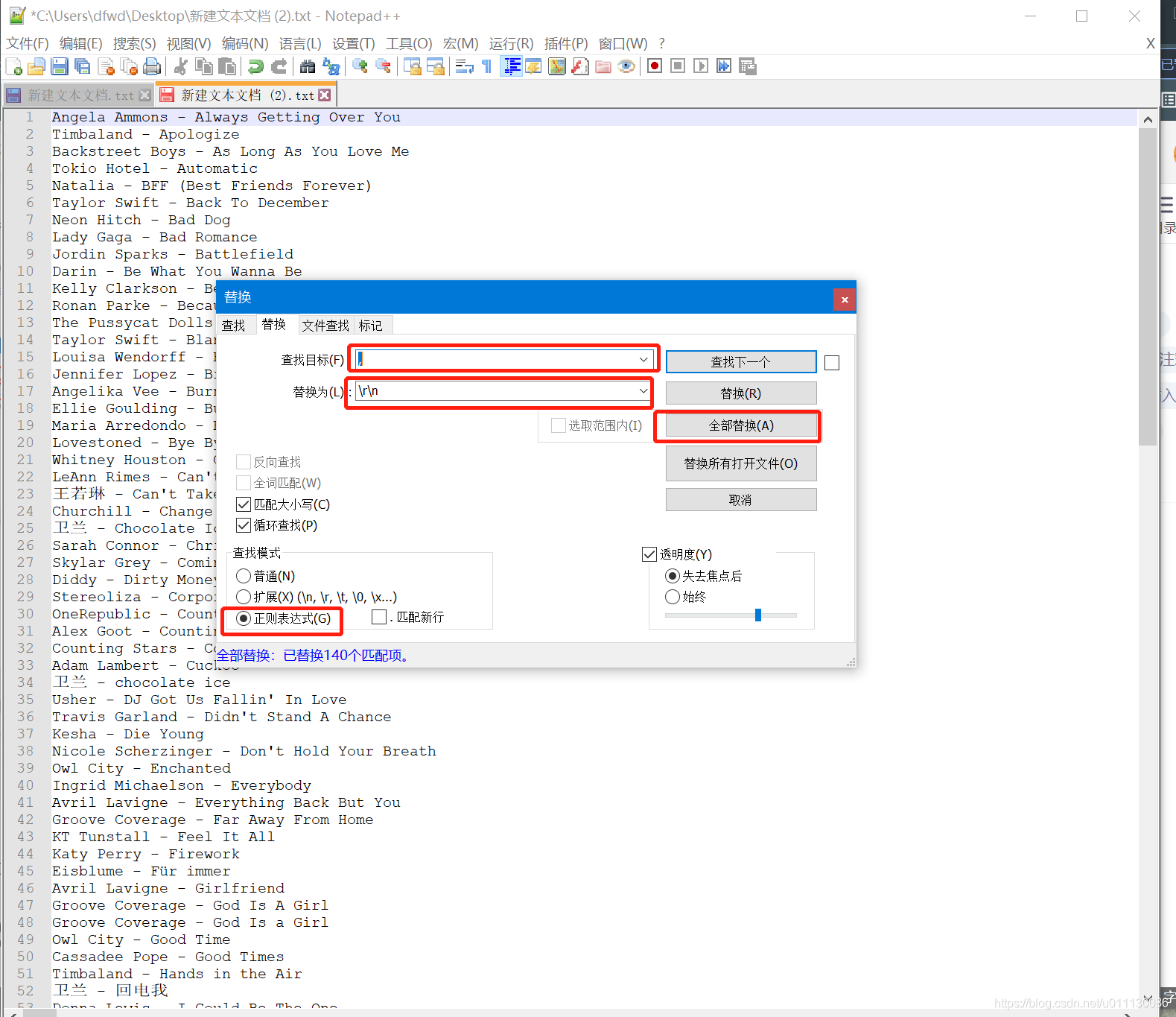This screenshot has width=1176, height=1017.
Task: Toggle Show all characters pilcrow icon
Action: pos(487,66)
